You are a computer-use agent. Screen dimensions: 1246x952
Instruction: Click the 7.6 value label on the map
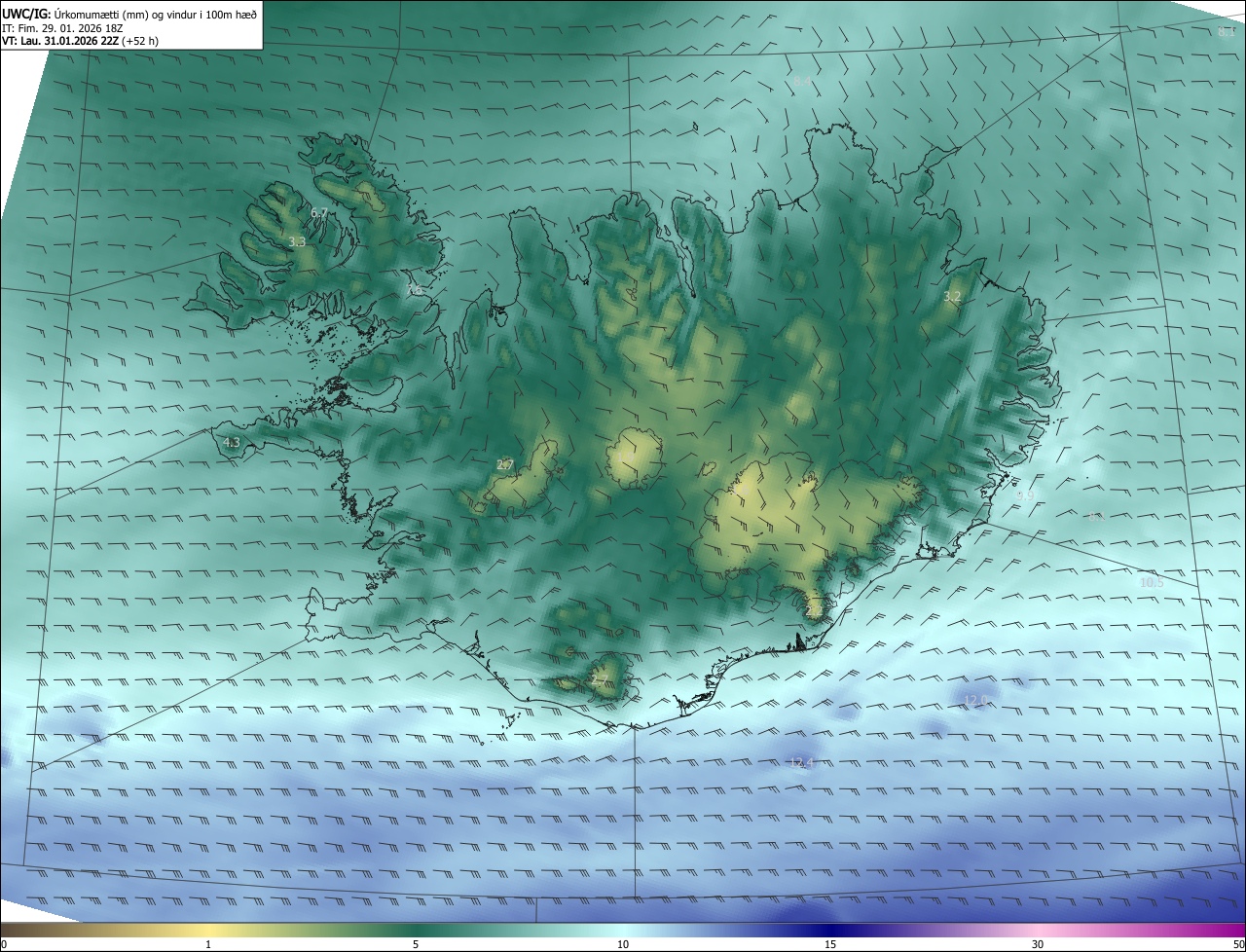pos(414,290)
